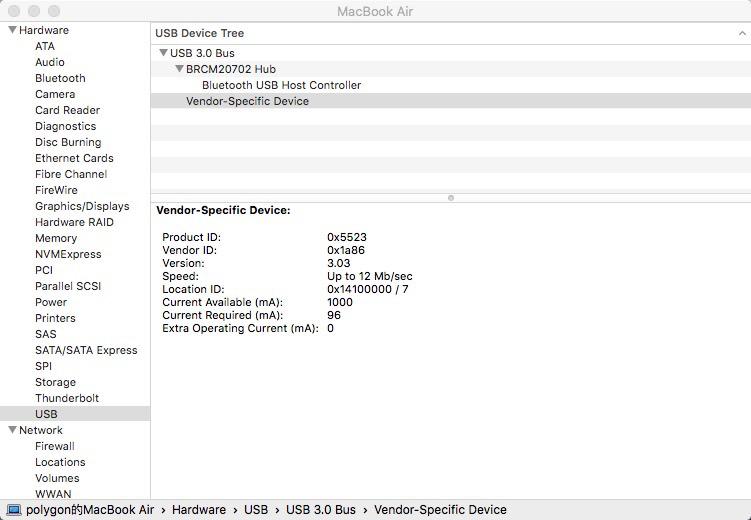Click the laptop icon in path bar
Screen dimensions: 751x520
click(14, 510)
